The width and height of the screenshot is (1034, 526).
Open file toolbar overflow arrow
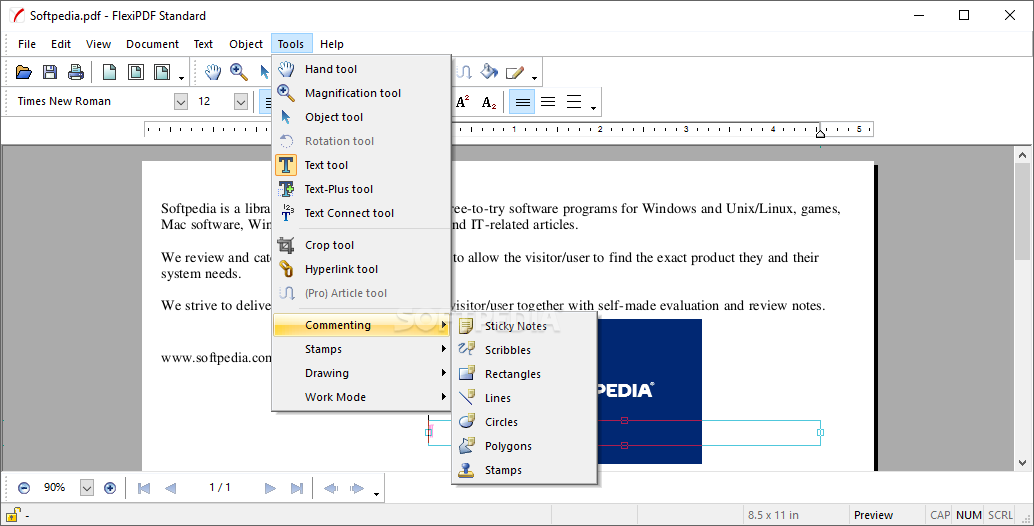pos(181,78)
